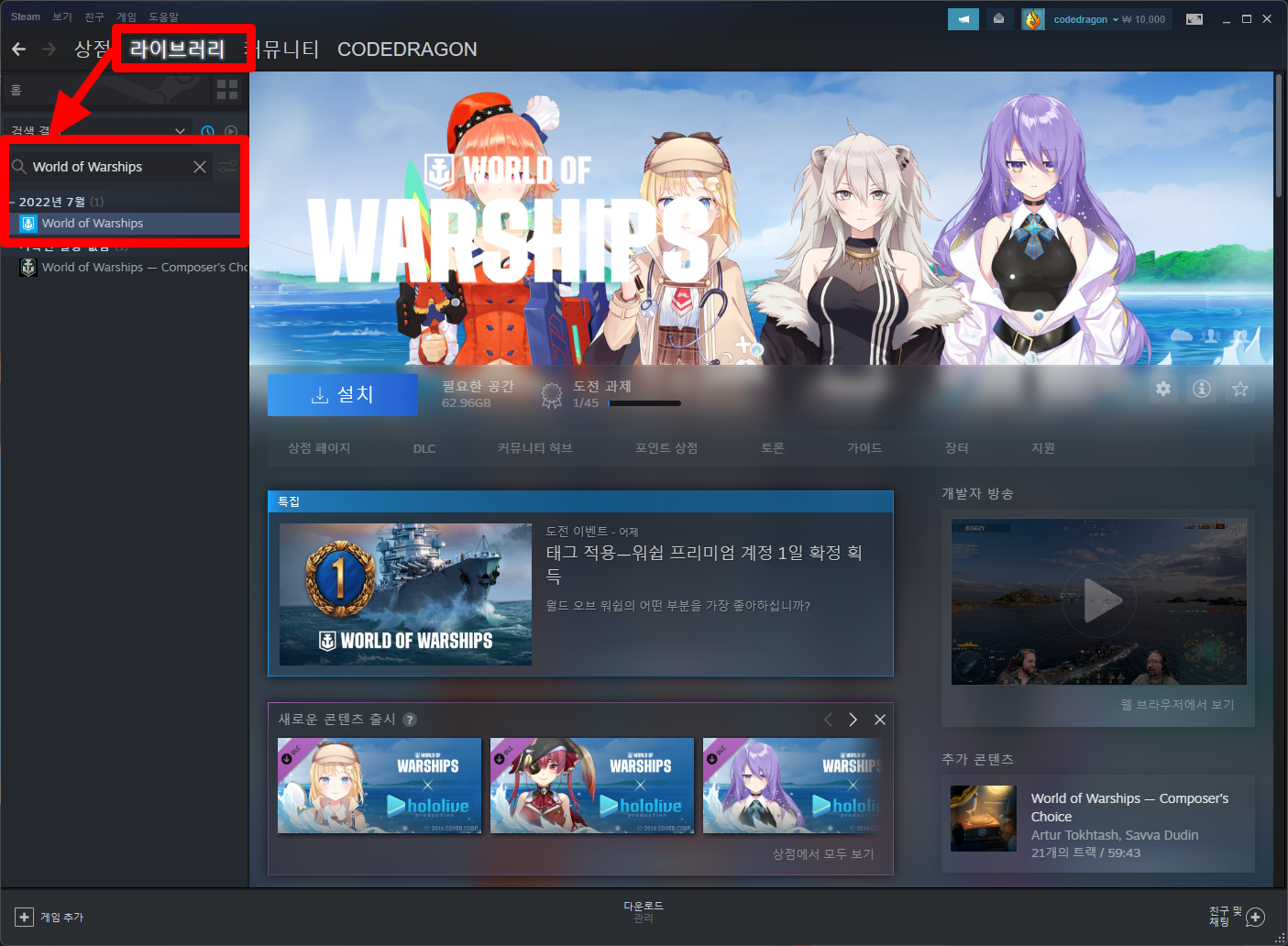Open 포인트 상점
Screen dimensions: 1288x946
click(x=666, y=448)
